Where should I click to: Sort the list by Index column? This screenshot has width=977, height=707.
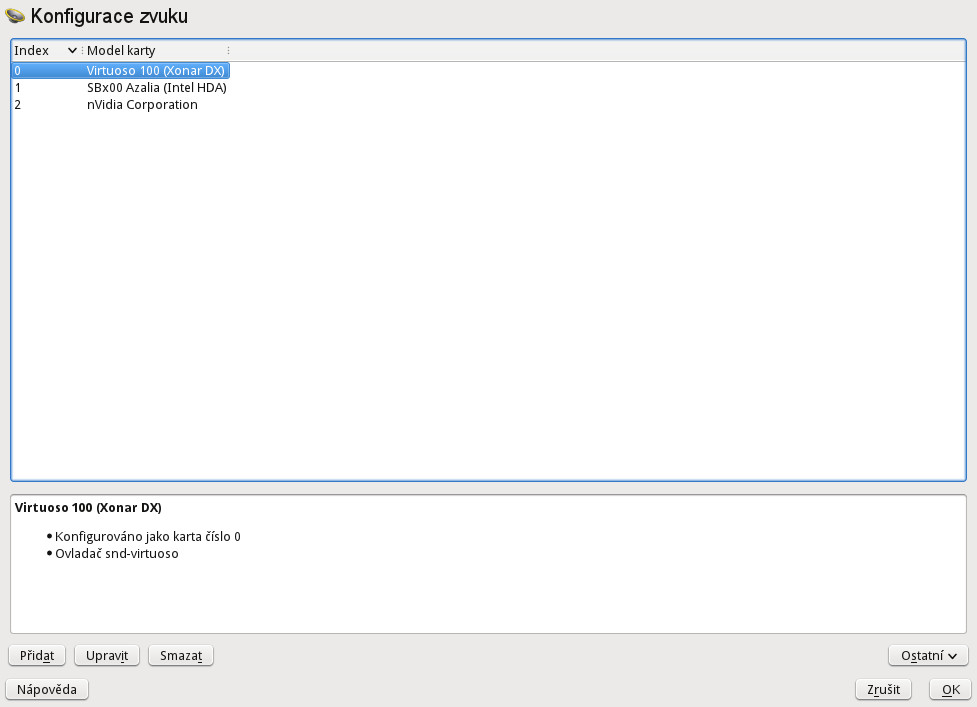coord(46,50)
